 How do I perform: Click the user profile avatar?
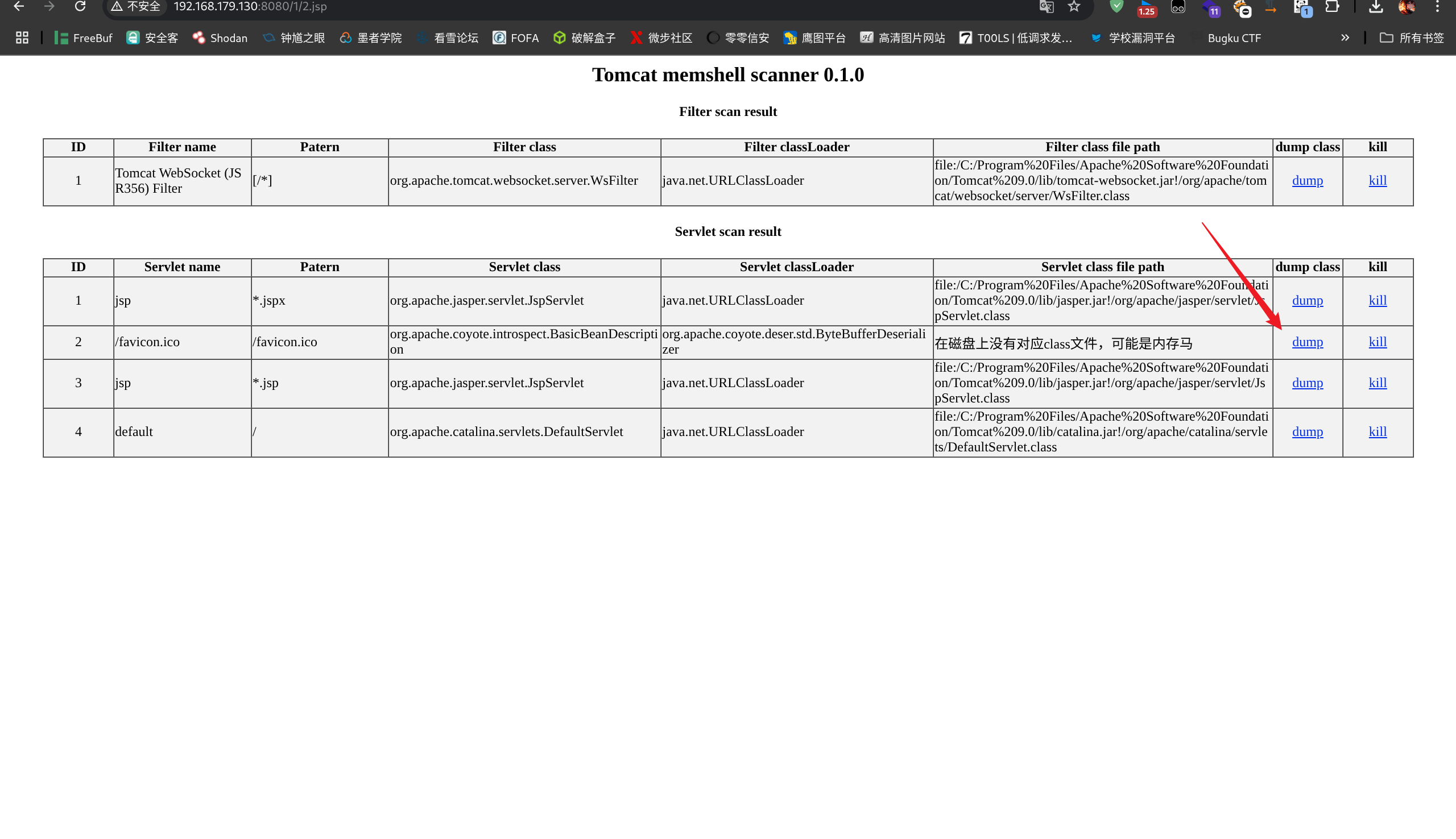1406,6
